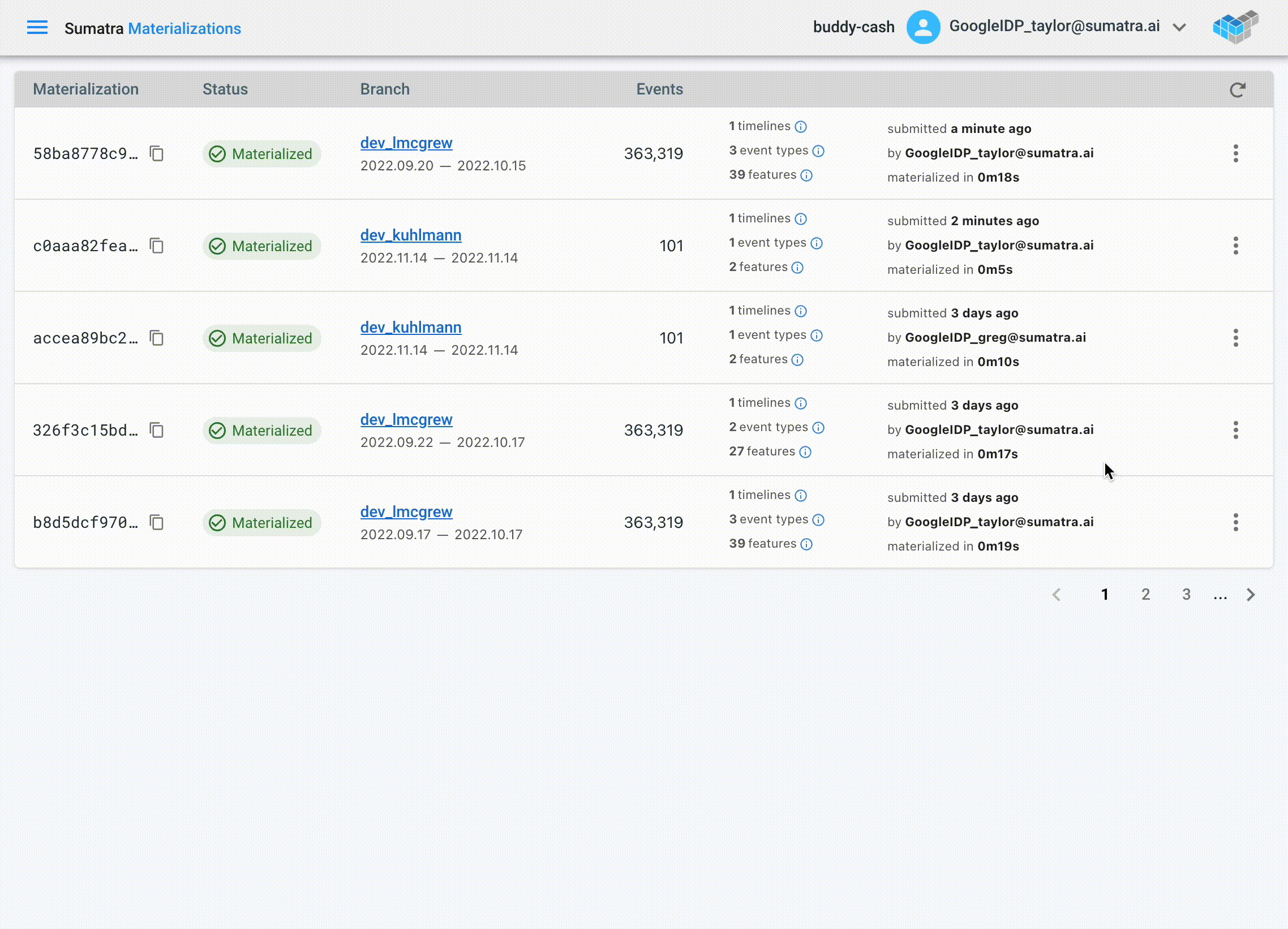Open three-dot menu for accea89bc2 row
Viewport: 1288px width, 929px height.
1235,338
